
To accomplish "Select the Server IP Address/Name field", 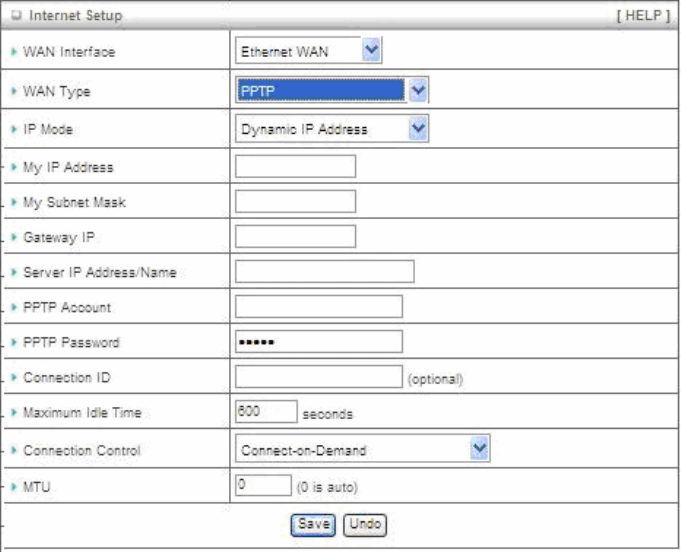I will point(325,272).
